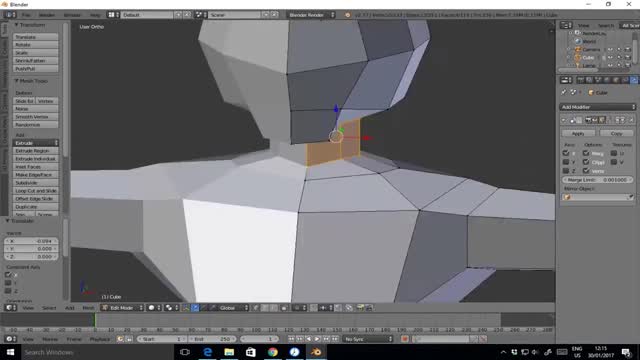Open the No Sync dropdown

point(368,339)
